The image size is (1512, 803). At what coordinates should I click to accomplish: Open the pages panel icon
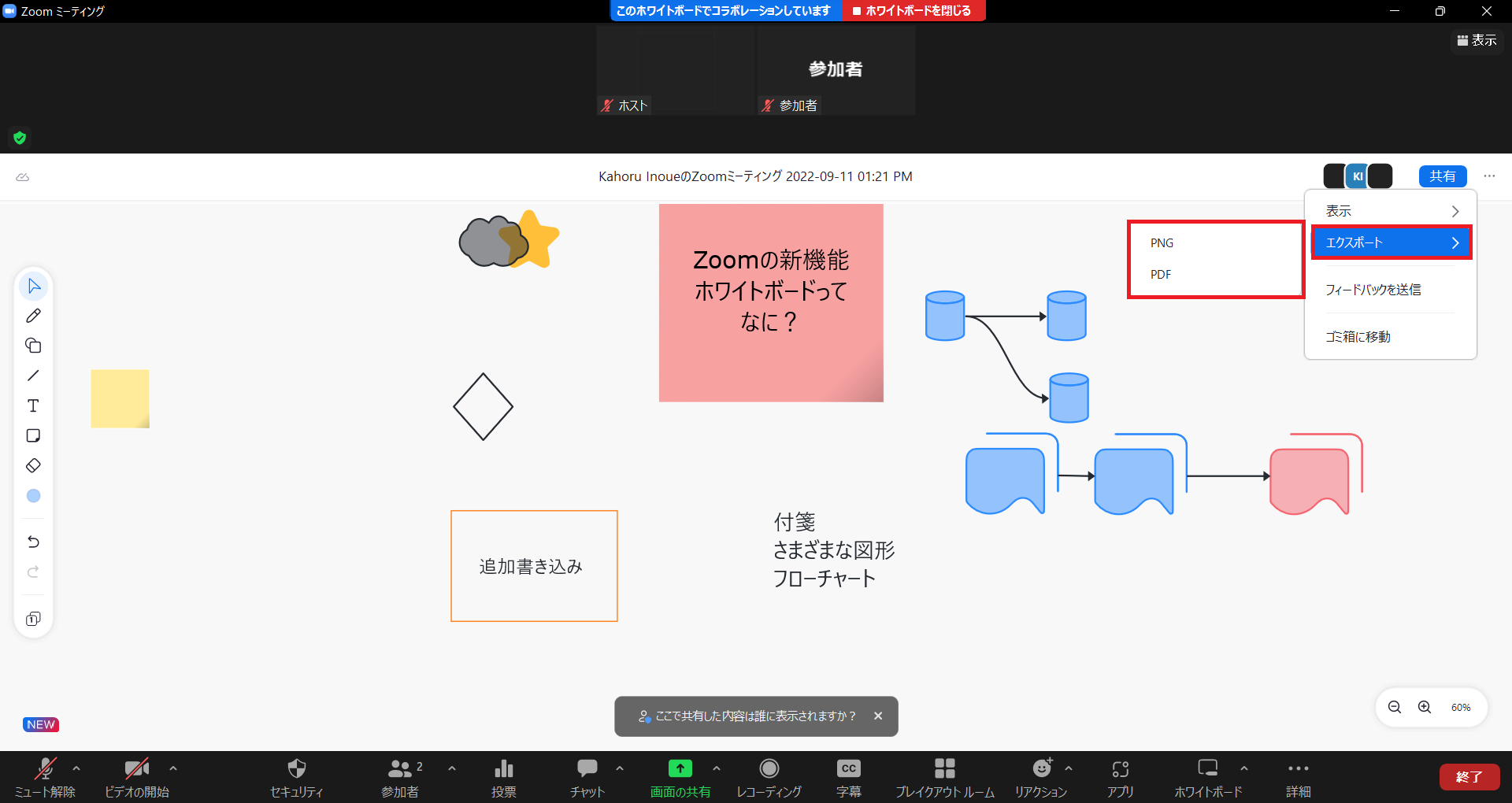pos(33,619)
